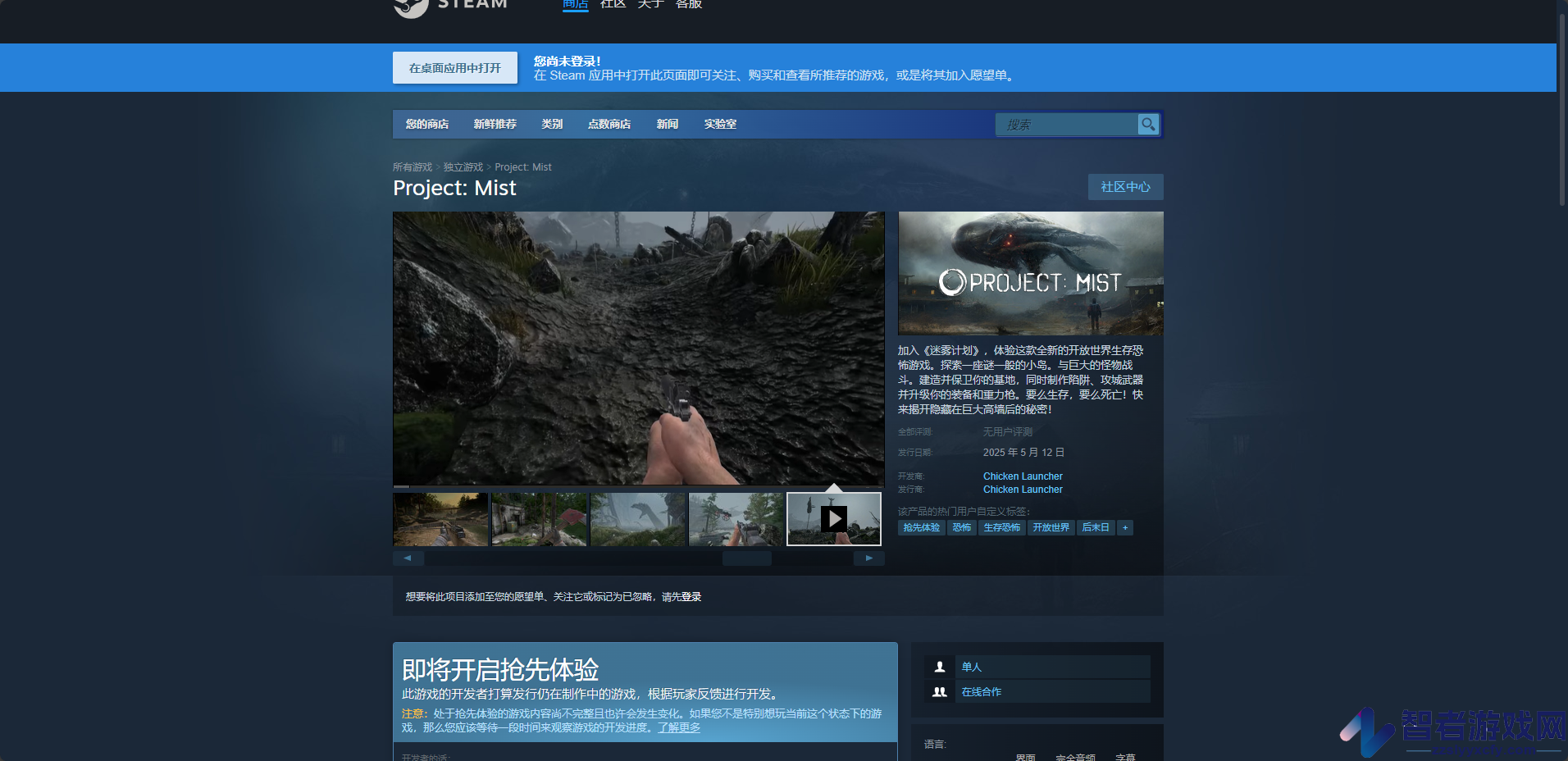The height and width of the screenshot is (761, 1568).
Task: Open the Project: Mist breadcrumb link
Action: (523, 167)
